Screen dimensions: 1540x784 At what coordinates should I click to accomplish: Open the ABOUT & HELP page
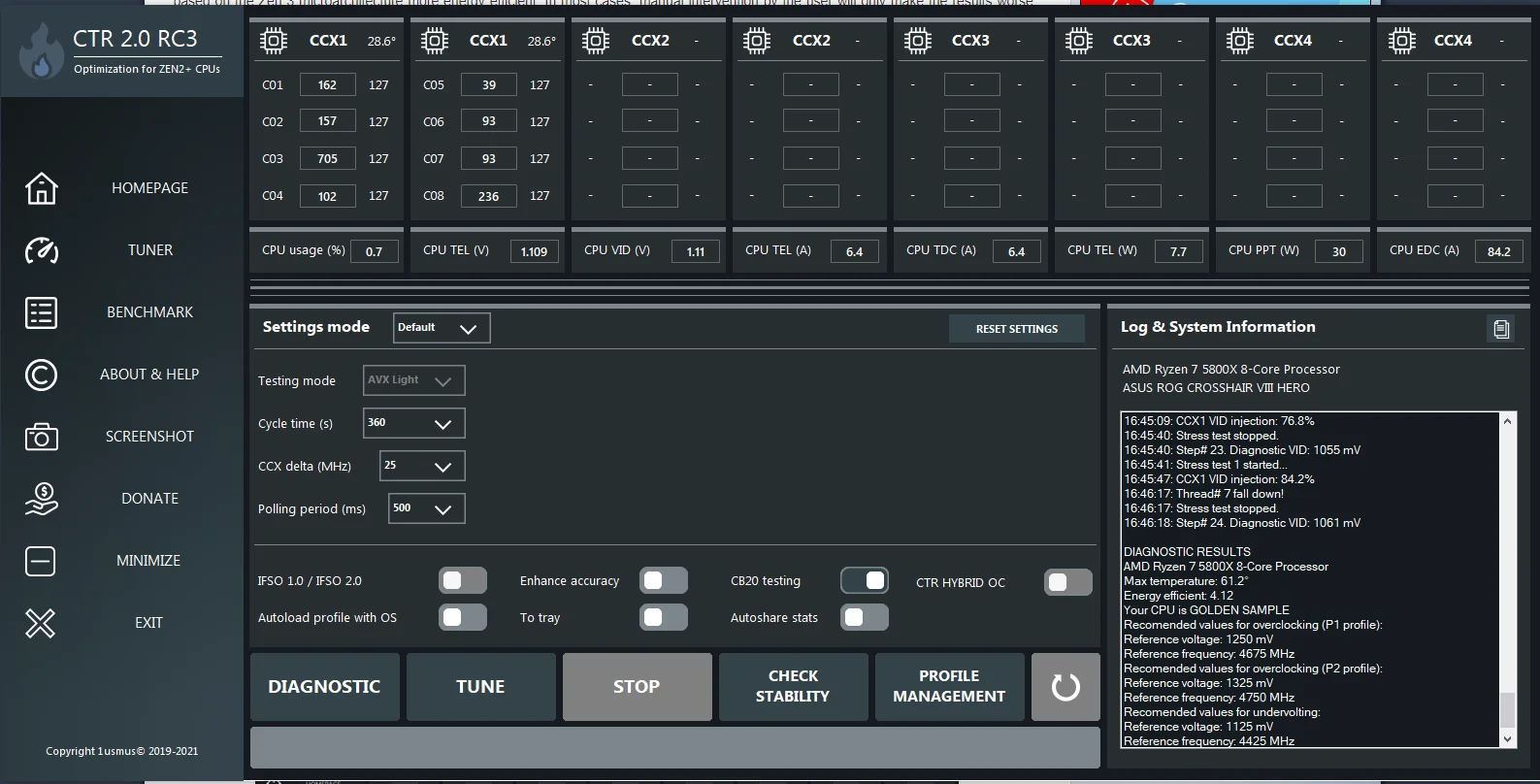[x=149, y=375]
